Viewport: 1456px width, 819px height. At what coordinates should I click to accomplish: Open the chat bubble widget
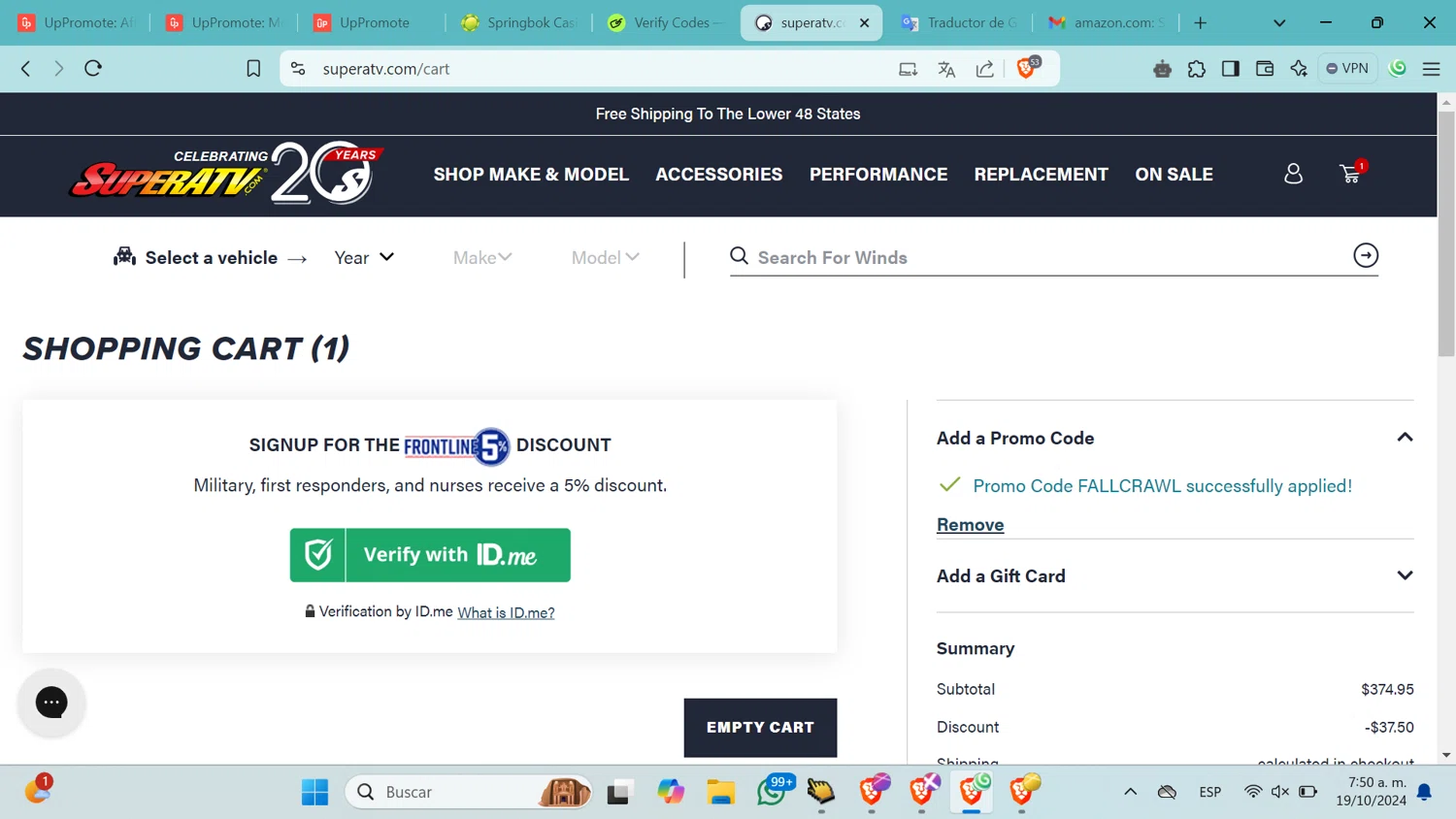51,702
